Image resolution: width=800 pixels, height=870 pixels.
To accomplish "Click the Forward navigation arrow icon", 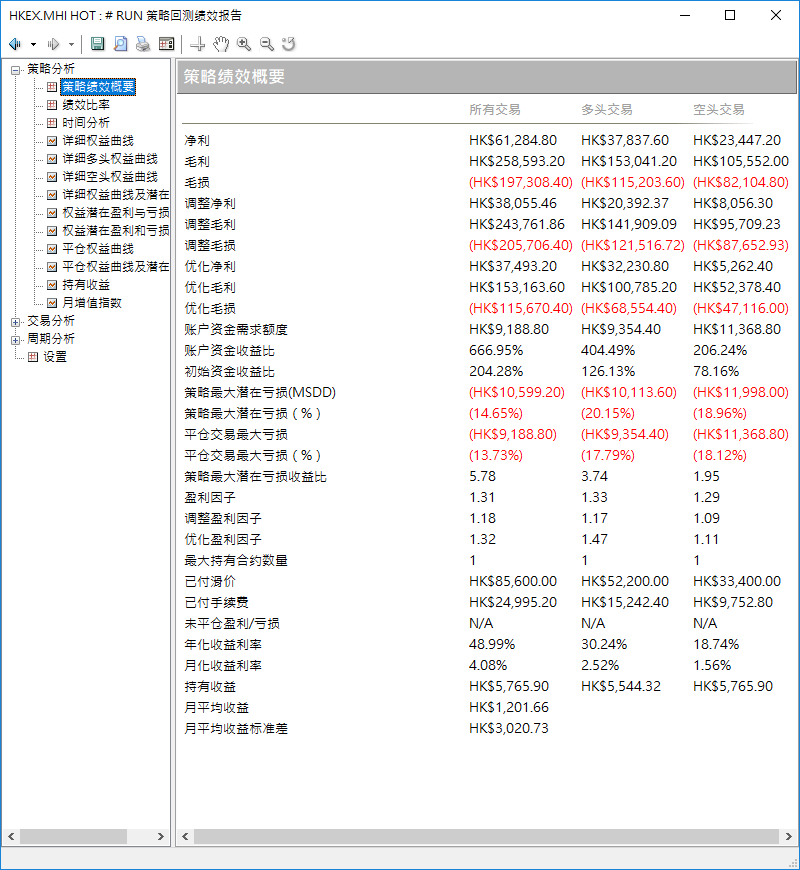I will click(x=53, y=44).
